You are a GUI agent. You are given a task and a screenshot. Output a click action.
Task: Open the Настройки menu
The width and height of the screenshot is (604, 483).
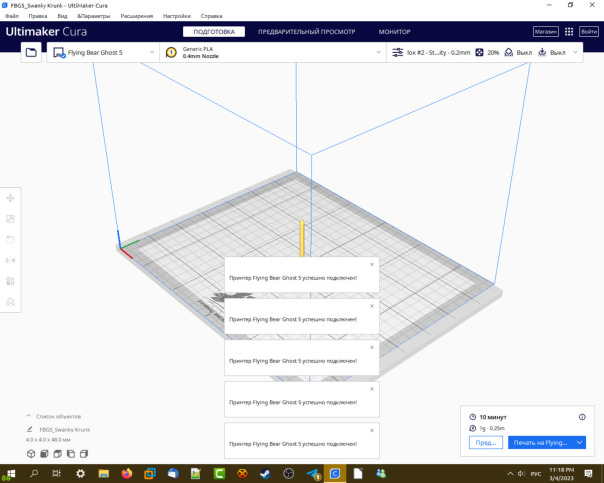point(177,16)
